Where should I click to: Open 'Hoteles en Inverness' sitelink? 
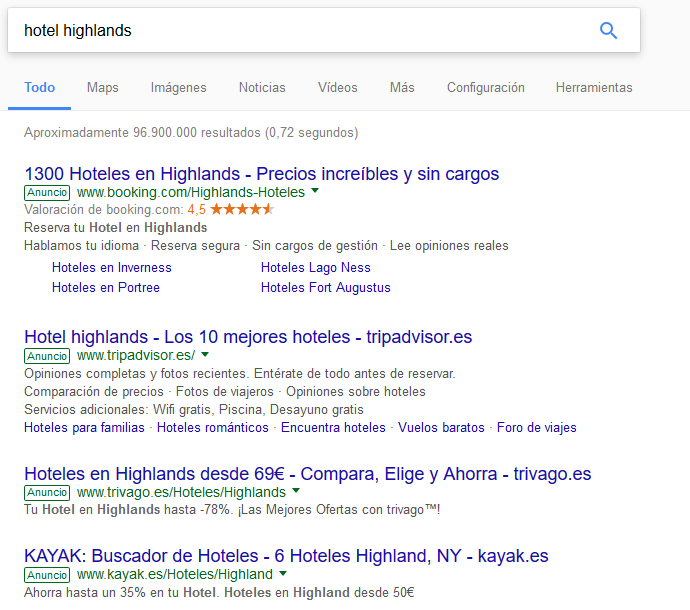[112, 268]
